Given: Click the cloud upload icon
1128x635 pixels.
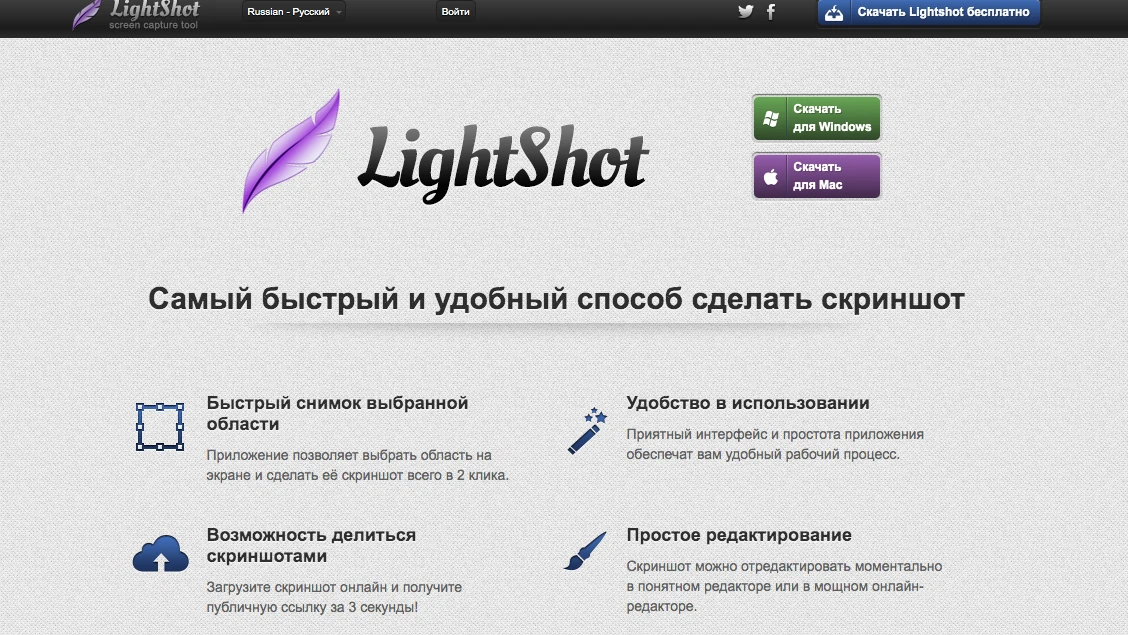Looking at the screenshot, I should (x=160, y=553).
